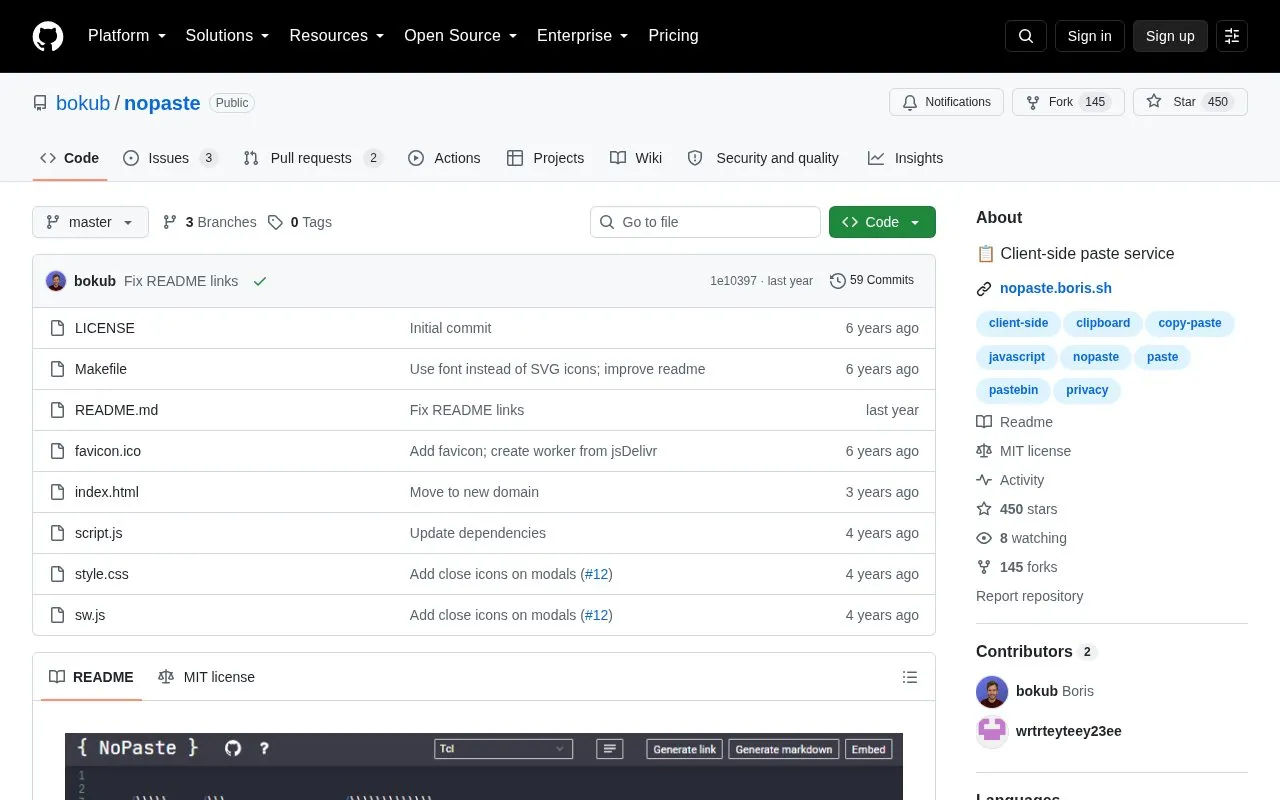Click the privacy topic tag
Image resolution: width=1280 pixels, height=800 pixels.
(1087, 390)
